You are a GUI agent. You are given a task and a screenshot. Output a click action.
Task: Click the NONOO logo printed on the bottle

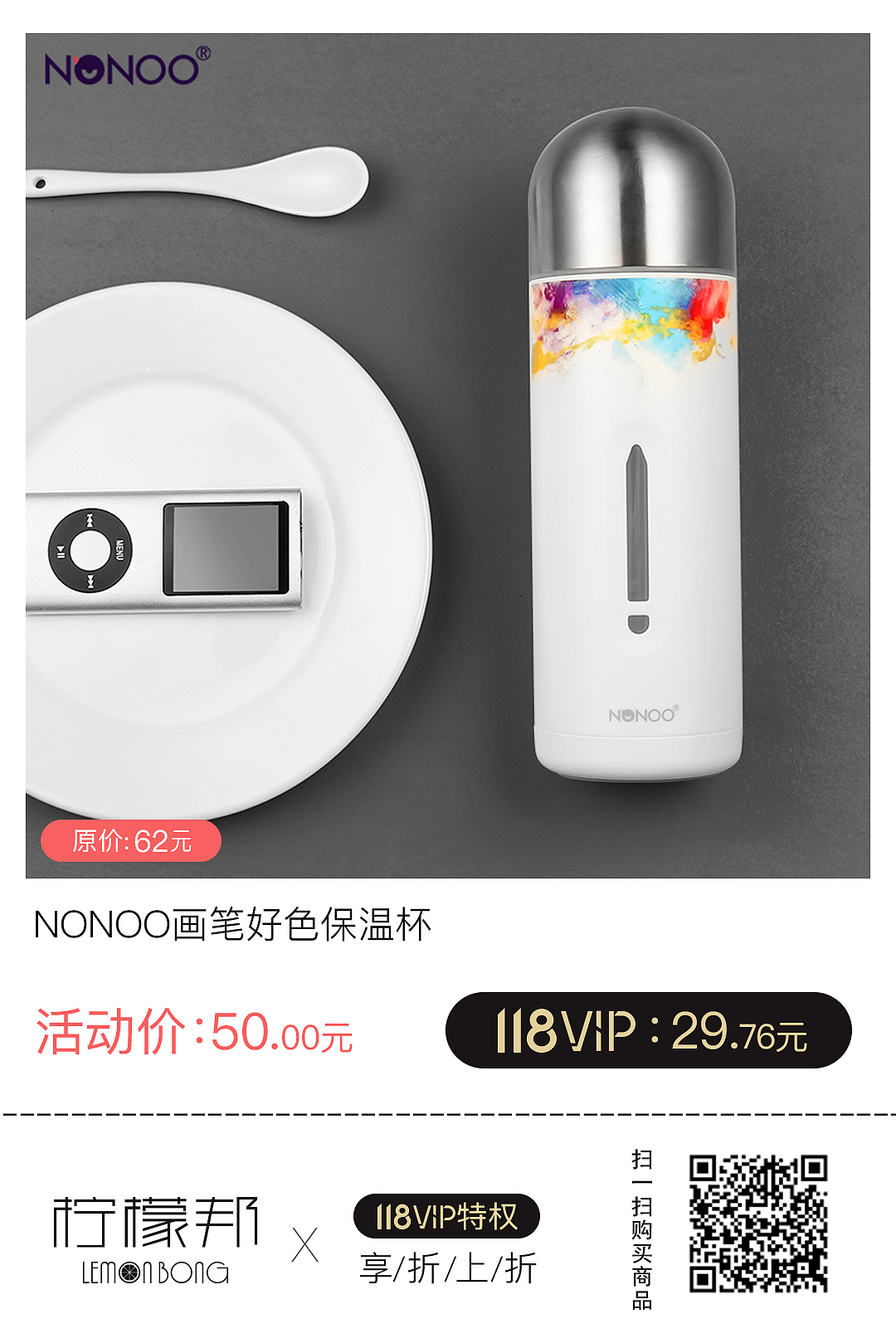click(x=644, y=714)
